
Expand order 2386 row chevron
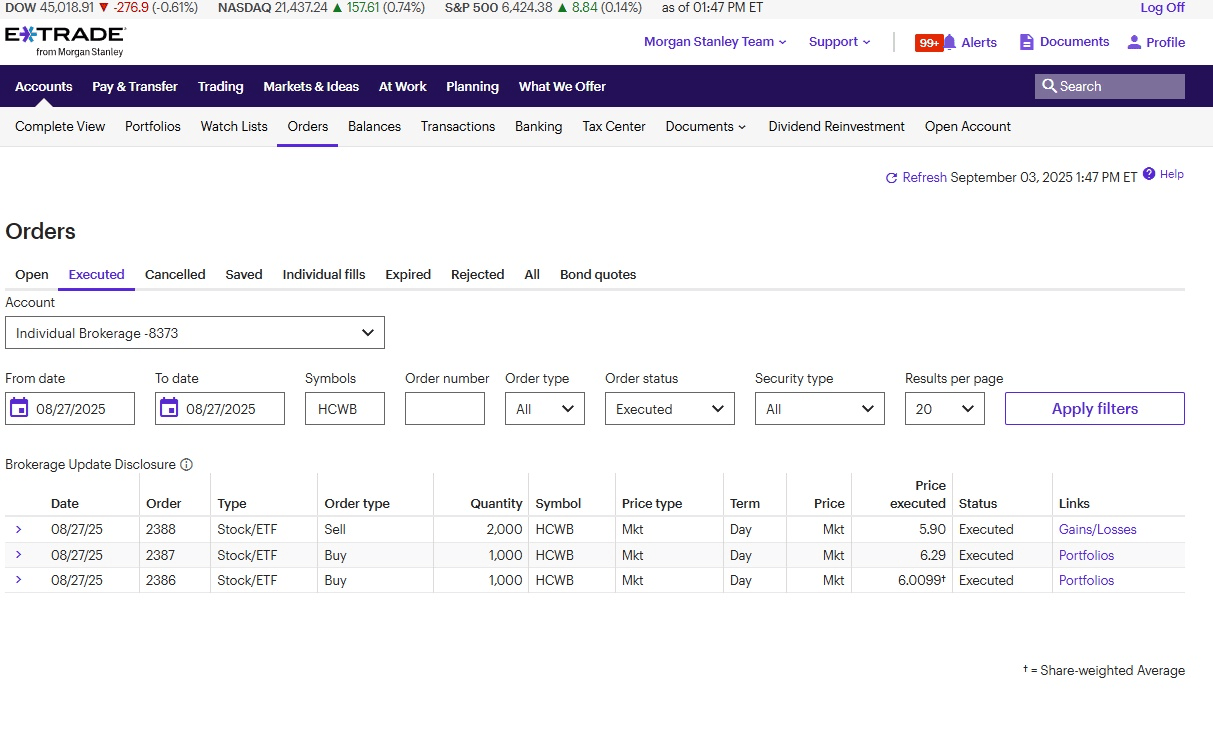tap(18, 580)
